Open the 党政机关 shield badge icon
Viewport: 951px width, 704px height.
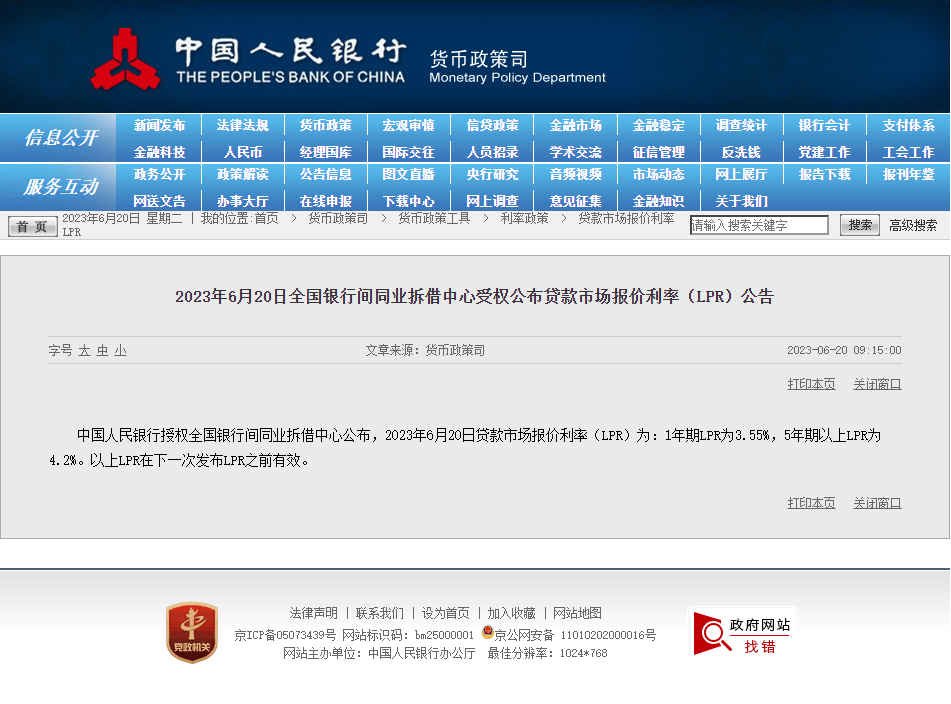tap(192, 632)
